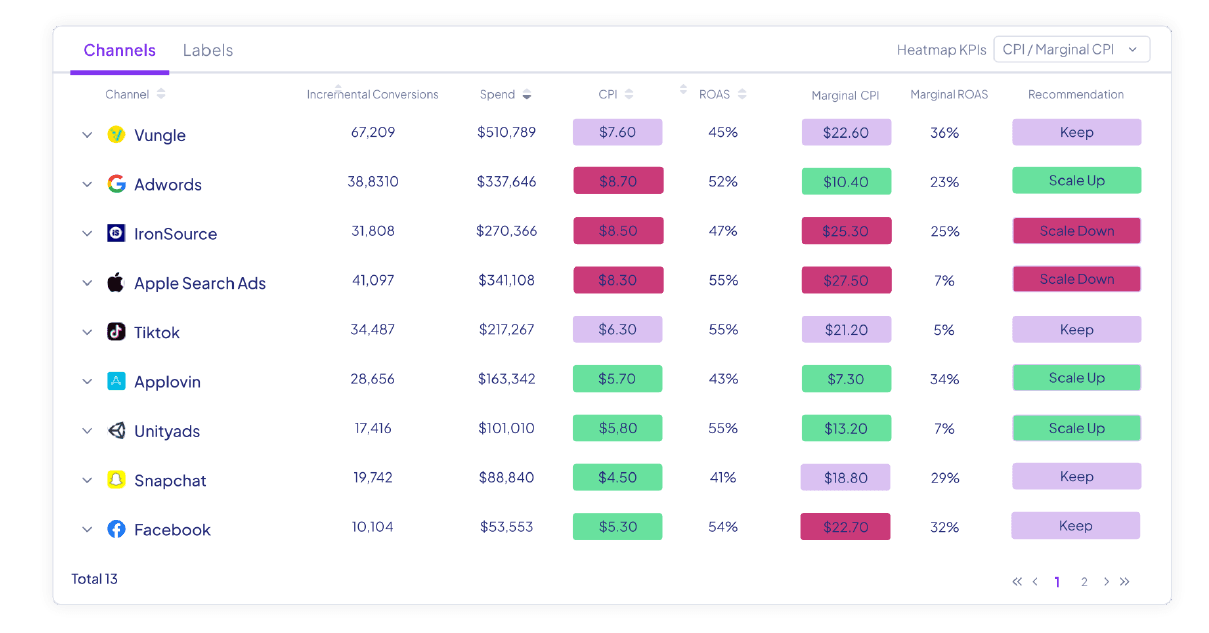1209x633 pixels.
Task: Click the IronSource logo icon
Action: (116, 233)
